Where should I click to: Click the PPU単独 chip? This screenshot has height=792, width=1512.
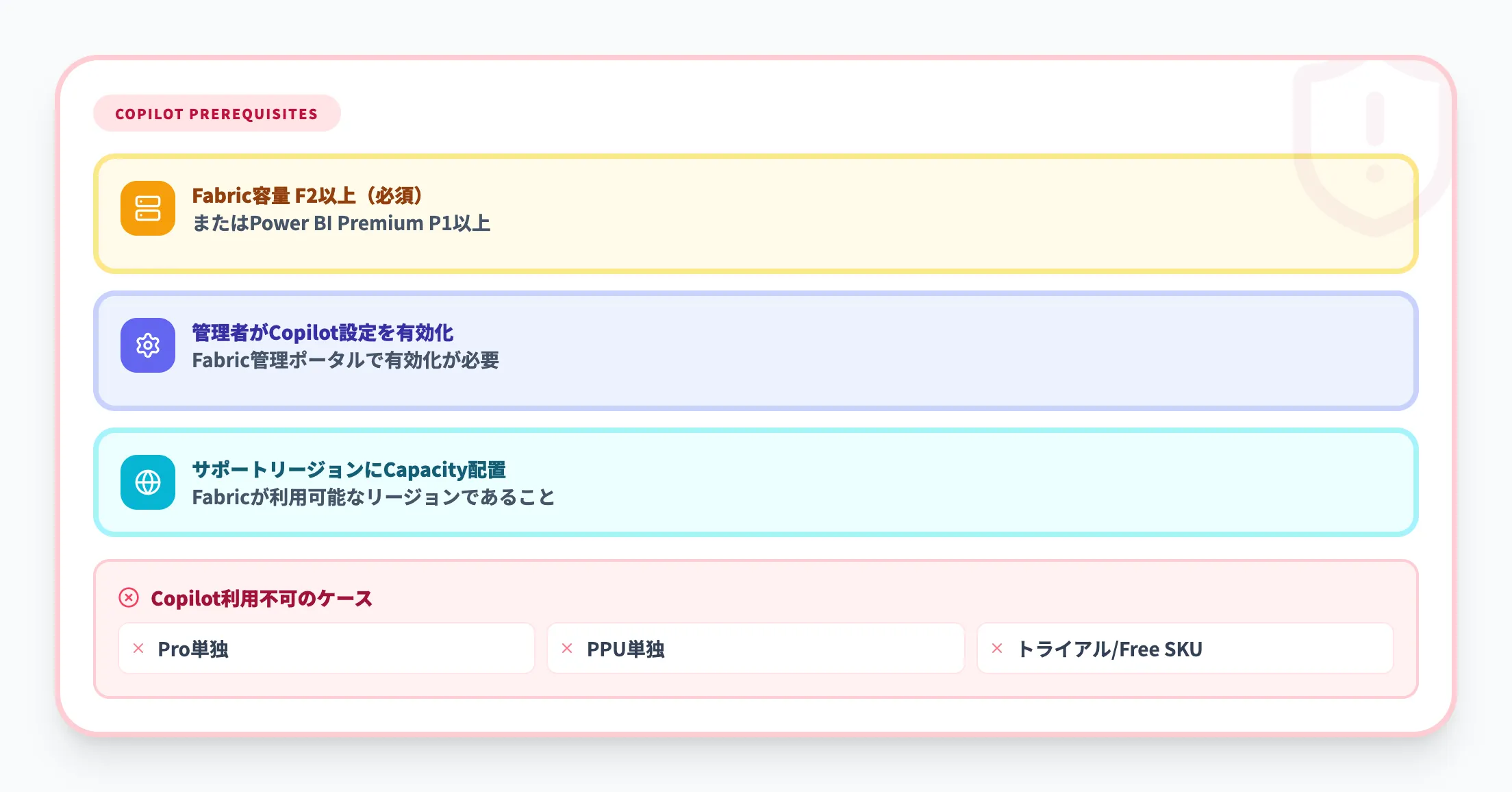point(756,648)
